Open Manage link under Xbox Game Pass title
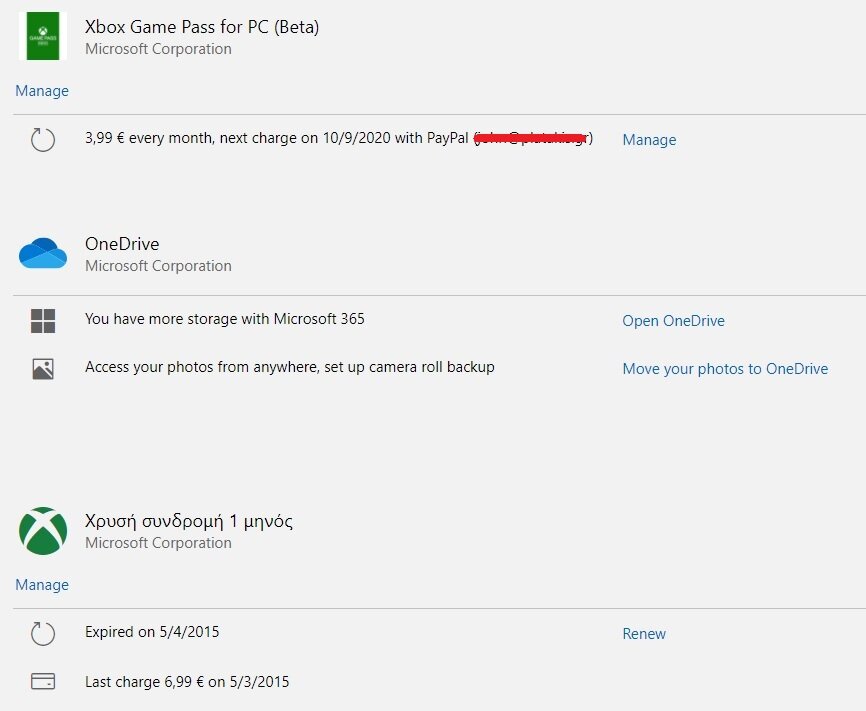 click(x=42, y=91)
